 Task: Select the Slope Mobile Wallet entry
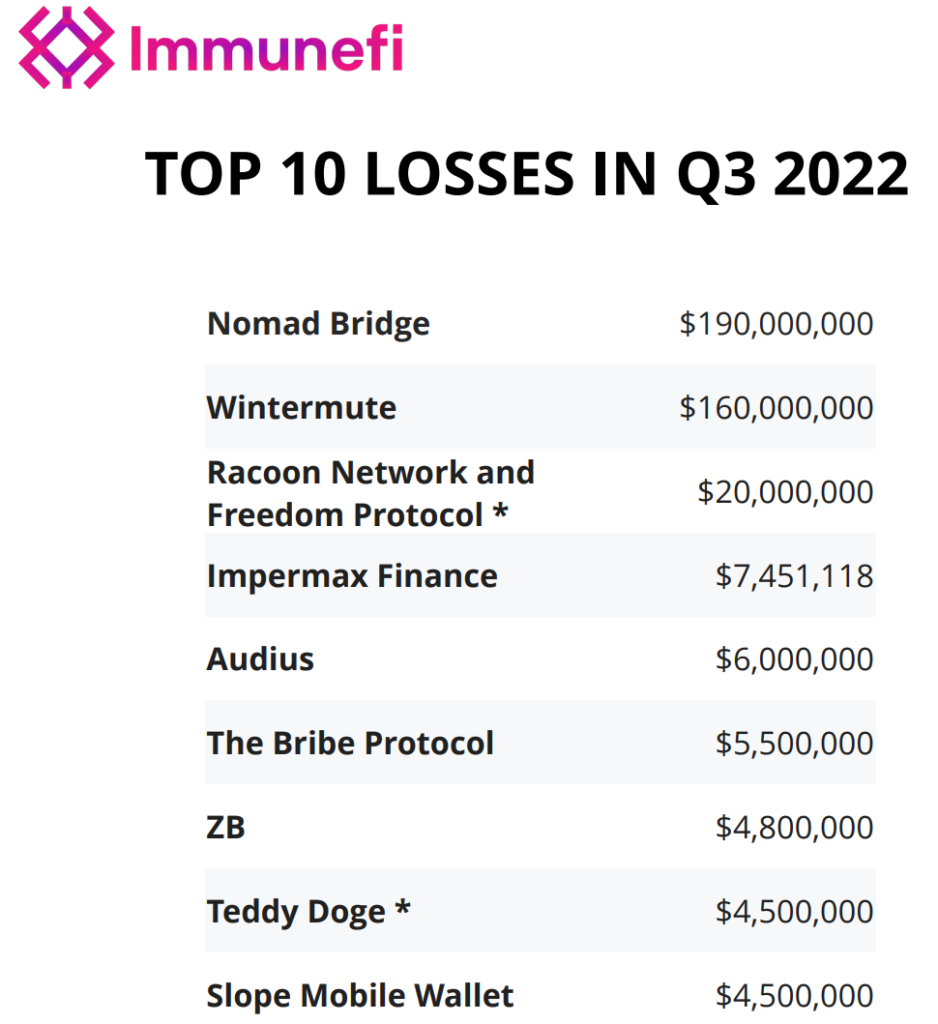(x=360, y=996)
